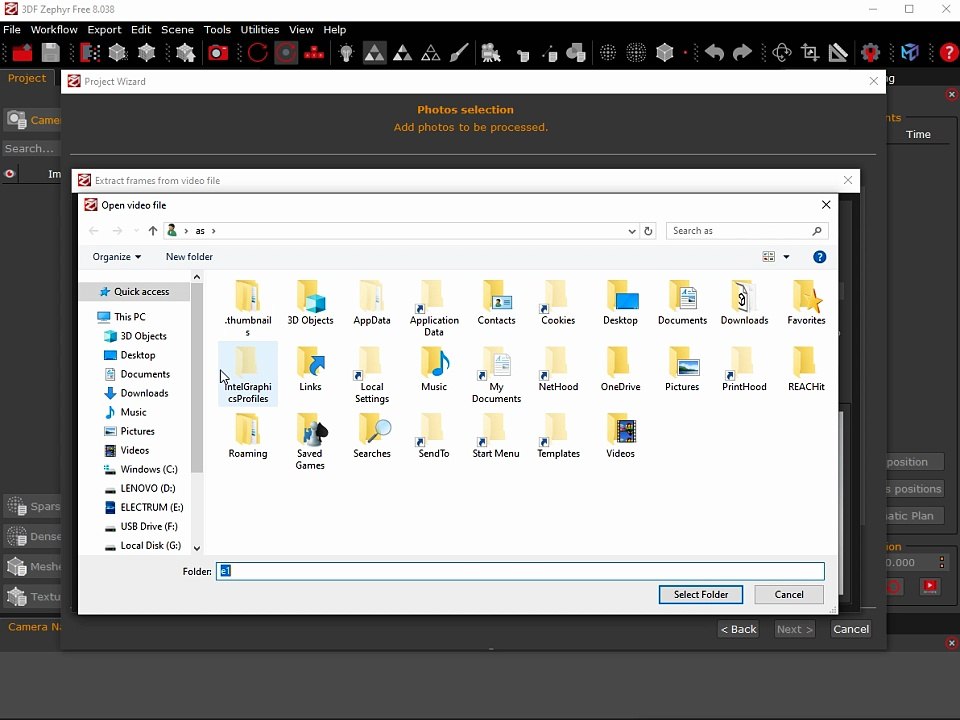The width and height of the screenshot is (960, 720).
Task: Select the Downloads folder in file list
Action: pos(744,303)
